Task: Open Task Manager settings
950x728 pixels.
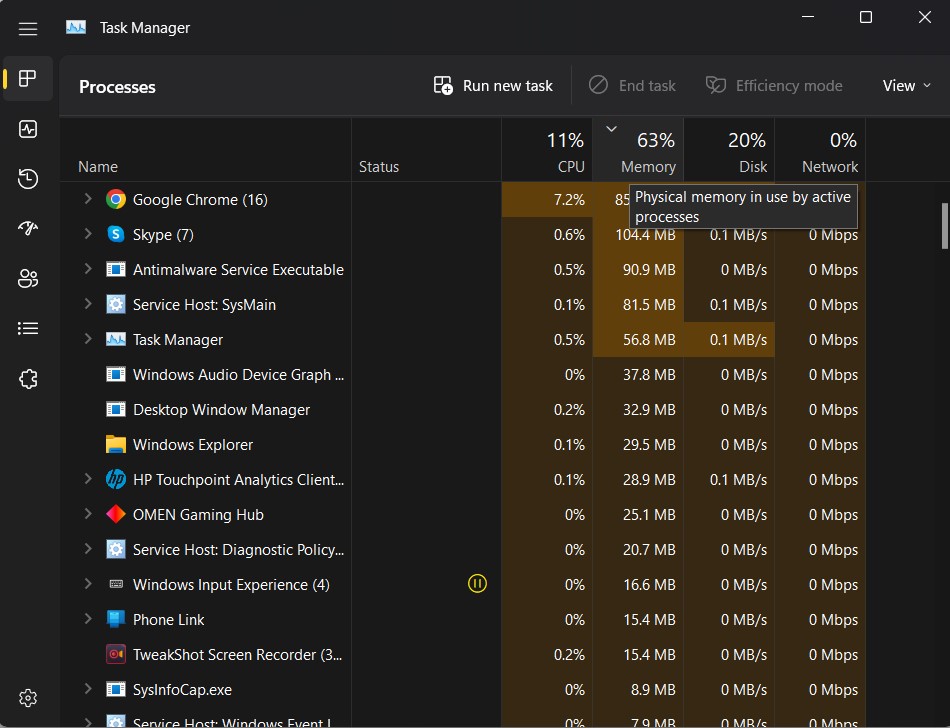Action: 27,698
